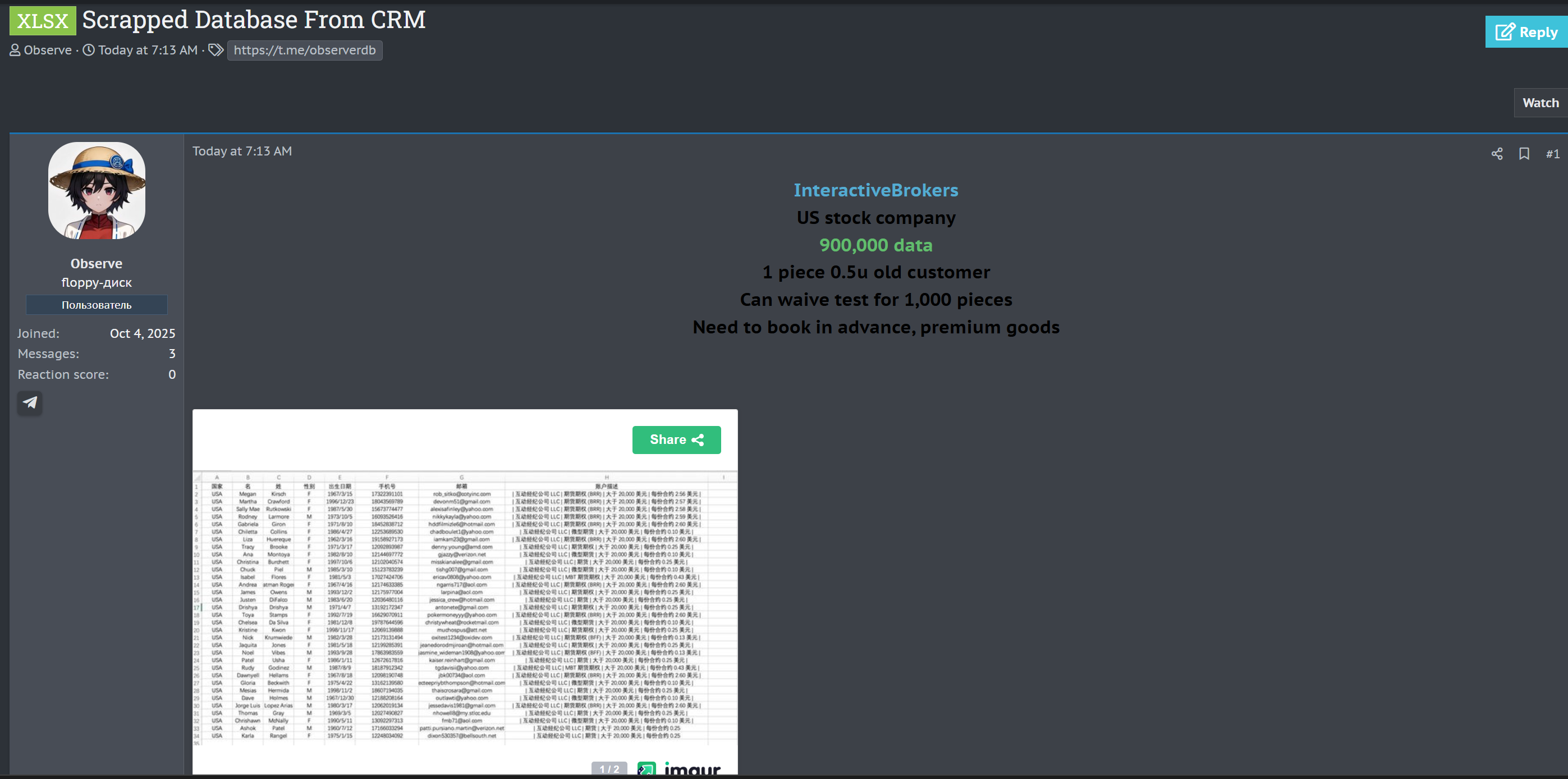Click the #1 post number link

pos(1552,154)
